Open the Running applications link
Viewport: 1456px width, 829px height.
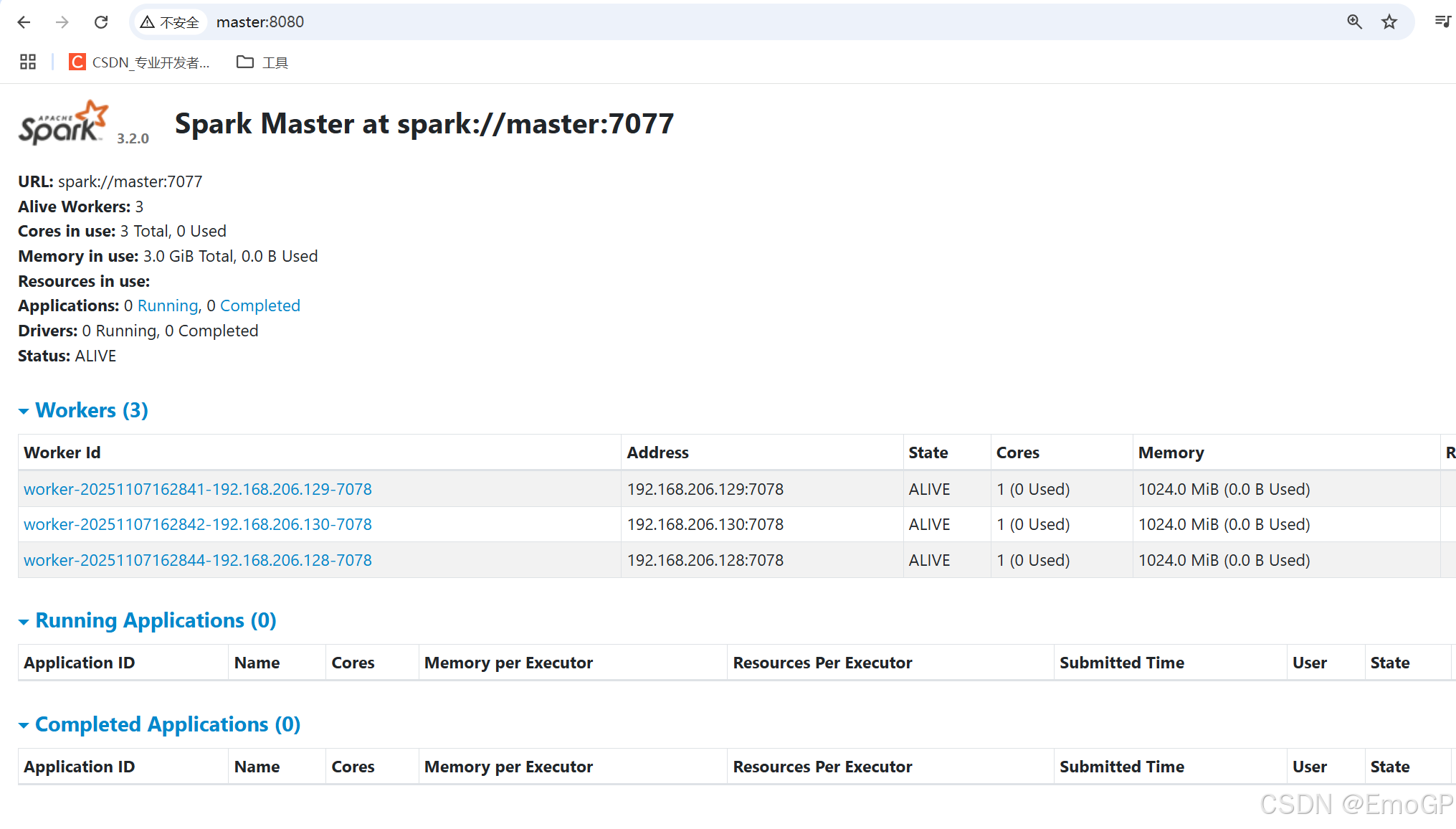coord(167,305)
